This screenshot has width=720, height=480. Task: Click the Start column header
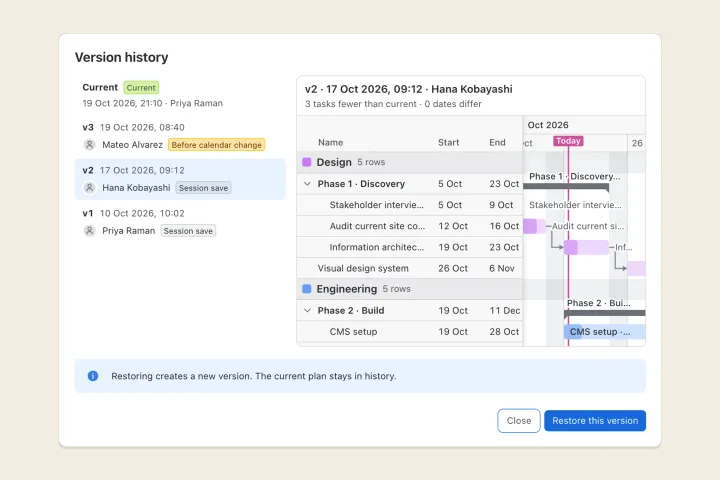[x=448, y=142]
